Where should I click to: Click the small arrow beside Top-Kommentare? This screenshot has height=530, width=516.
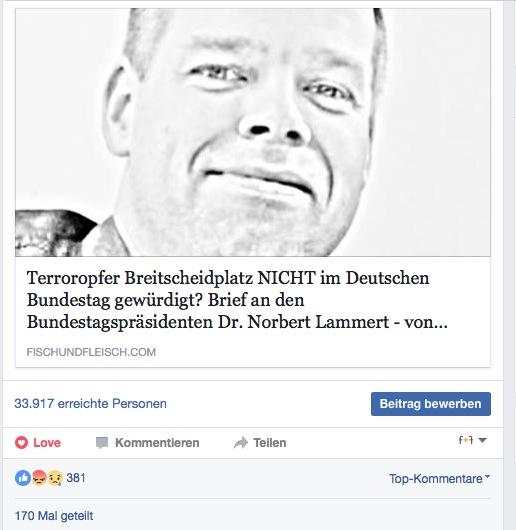point(487,476)
